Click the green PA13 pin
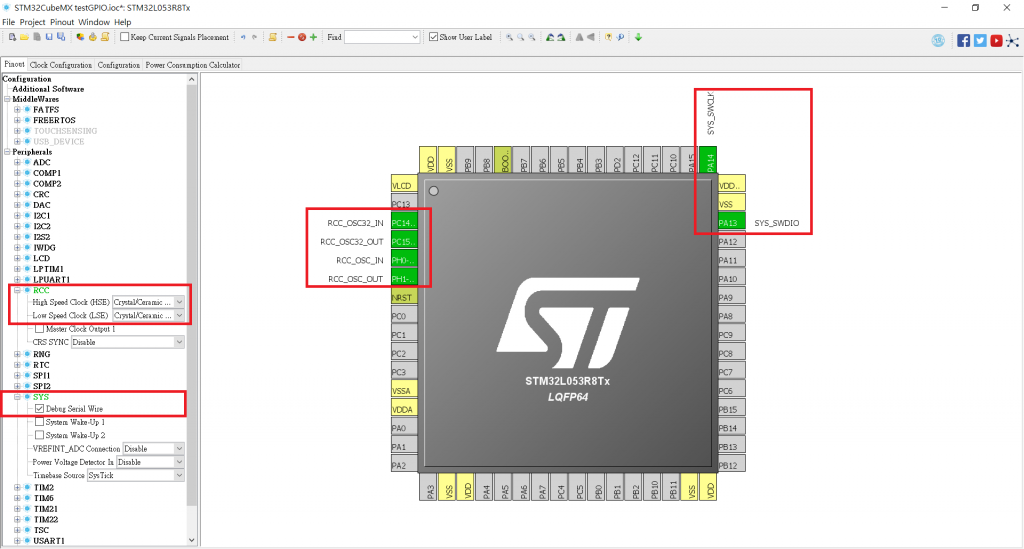 [731, 223]
